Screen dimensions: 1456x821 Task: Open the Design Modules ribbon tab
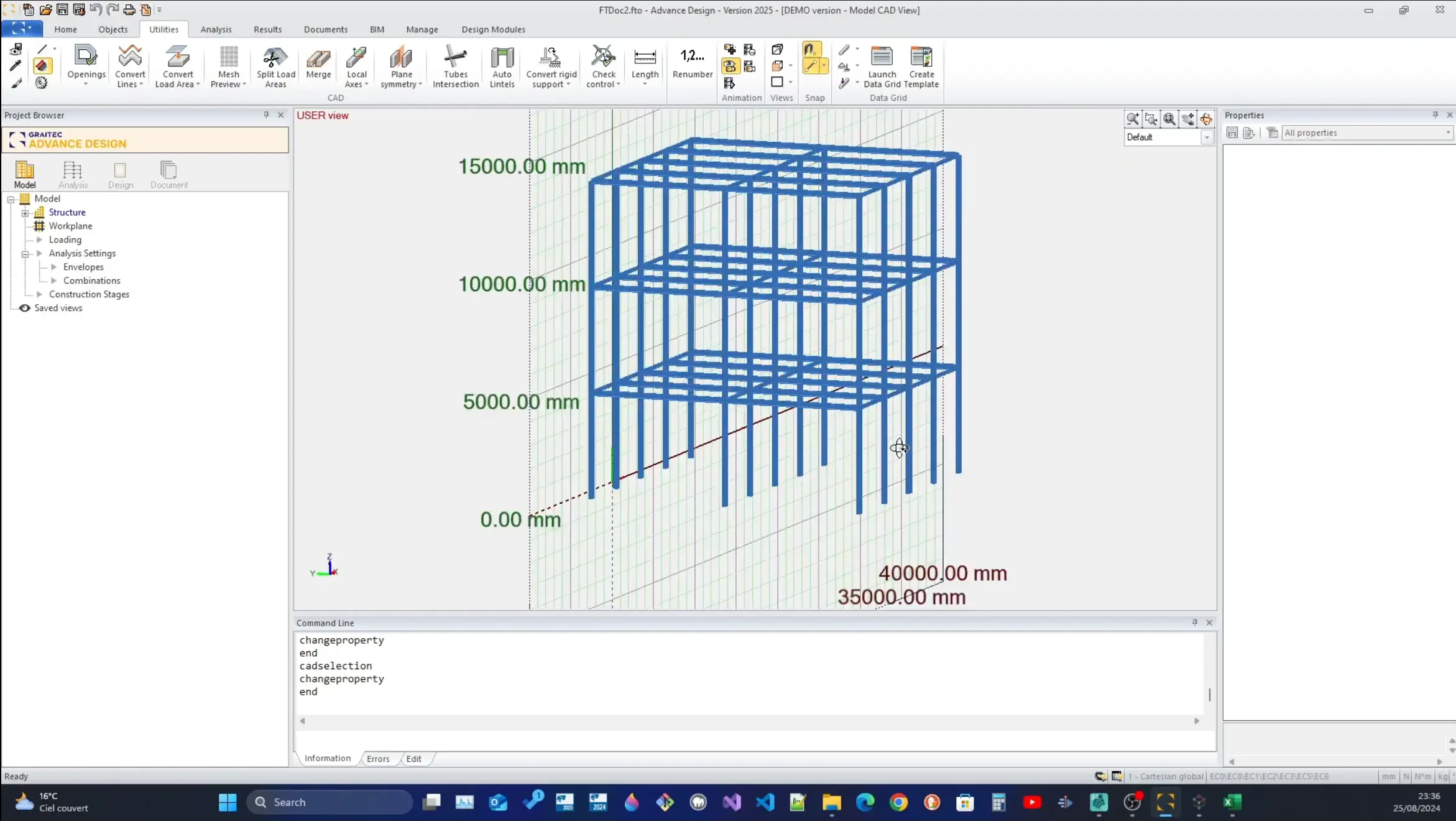(493, 29)
